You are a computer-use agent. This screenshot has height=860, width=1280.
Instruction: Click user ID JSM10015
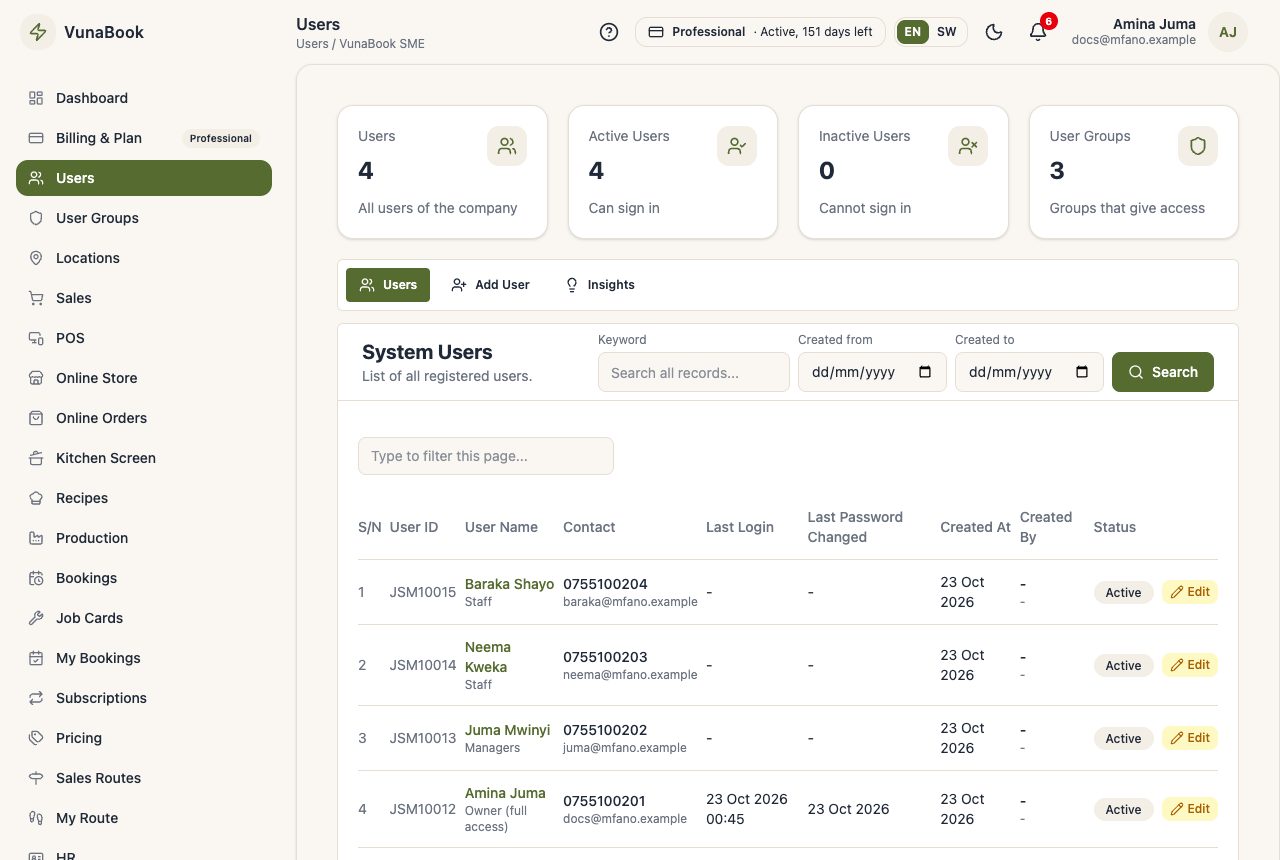click(x=422, y=592)
